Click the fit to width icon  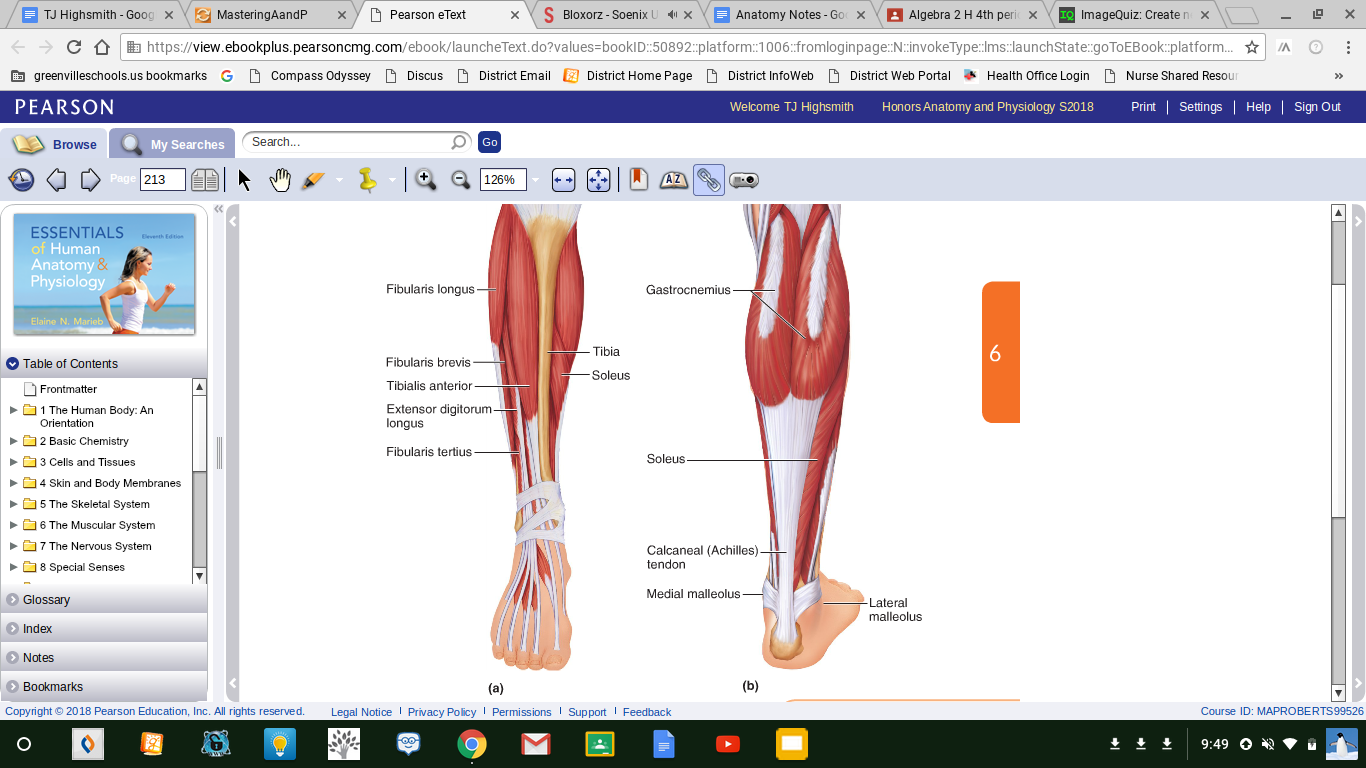[563, 180]
